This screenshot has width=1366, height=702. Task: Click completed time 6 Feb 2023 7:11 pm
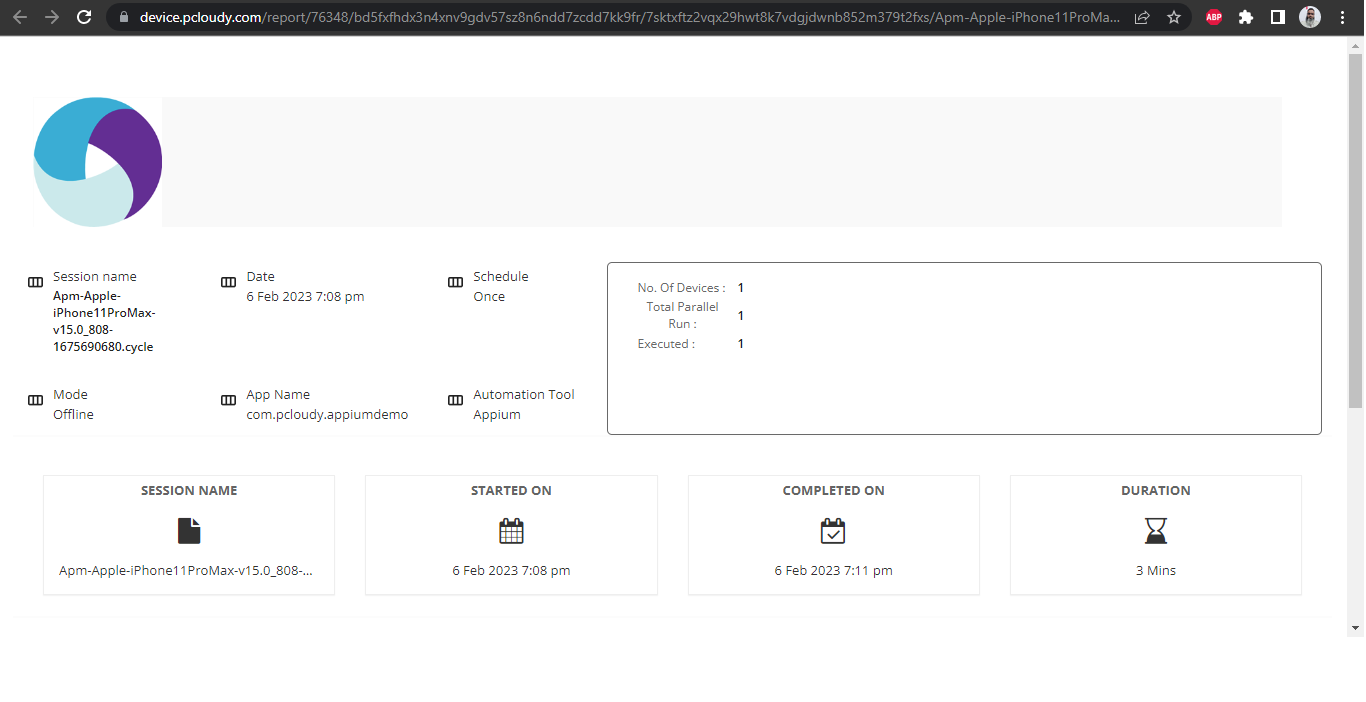pos(833,571)
